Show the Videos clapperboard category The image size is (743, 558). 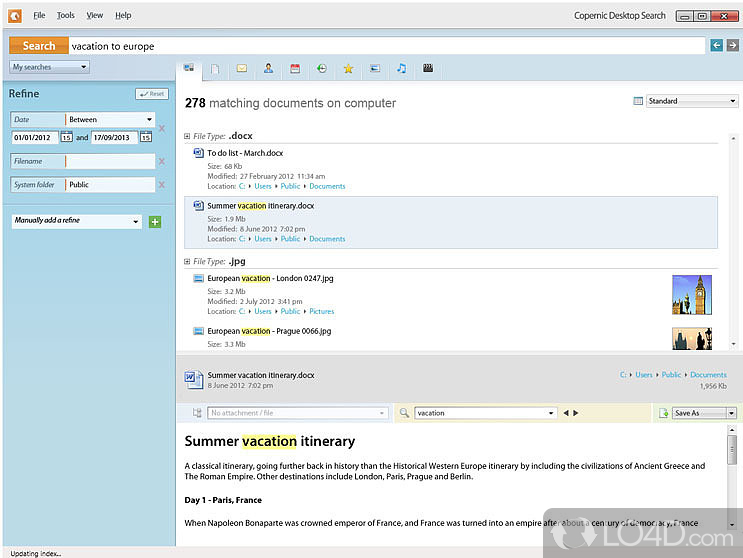428,69
